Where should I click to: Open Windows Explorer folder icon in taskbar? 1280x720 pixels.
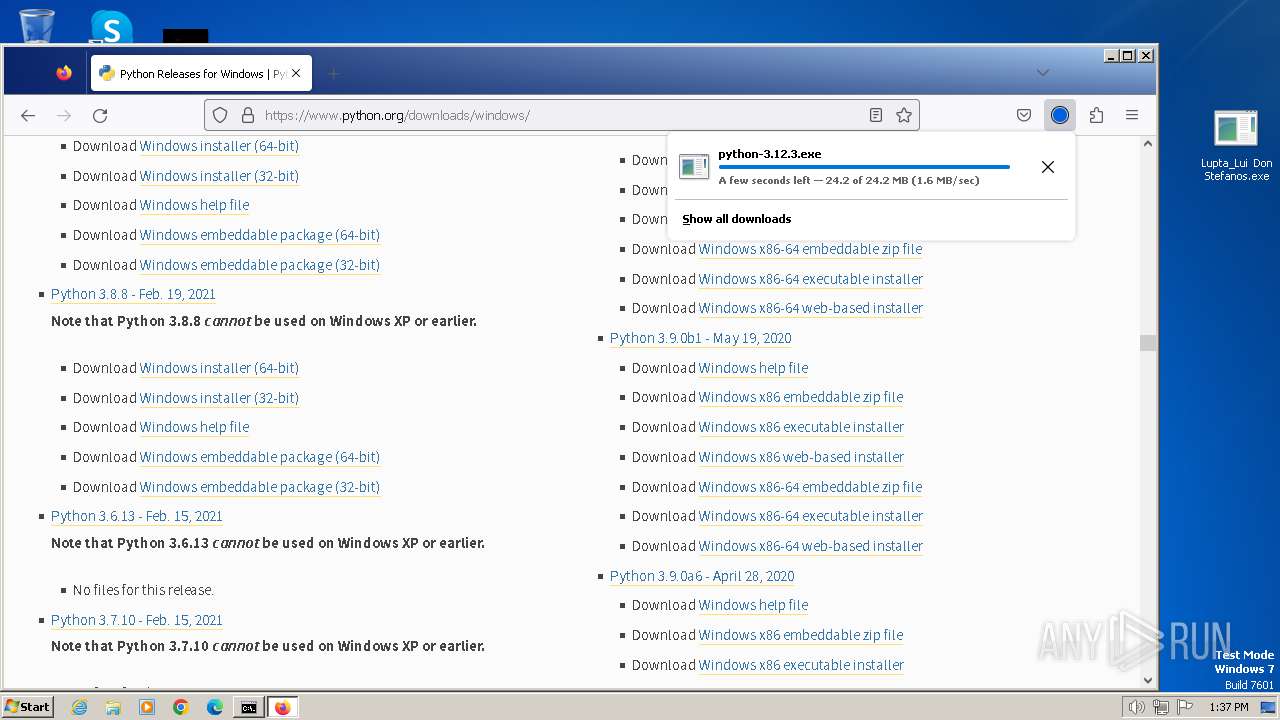pos(113,707)
